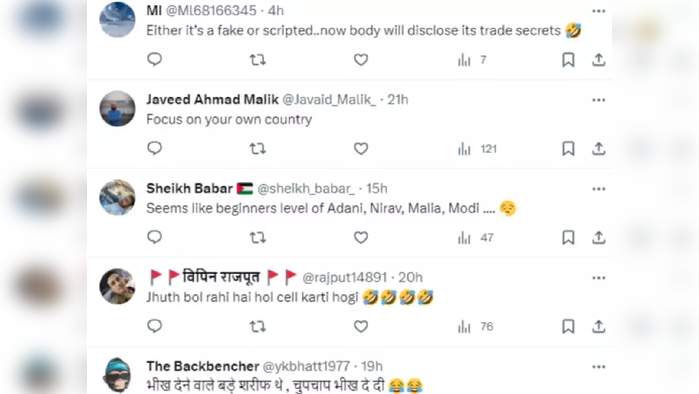Viewport: 699px width, 394px height.
Task: Like the tweet from @rajput14891
Action: tap(361, 327)
